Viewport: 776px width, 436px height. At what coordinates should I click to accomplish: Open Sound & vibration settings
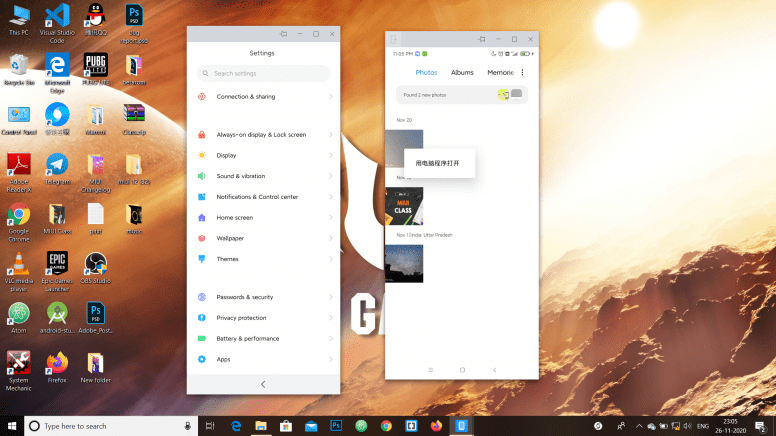coord(264,176)
